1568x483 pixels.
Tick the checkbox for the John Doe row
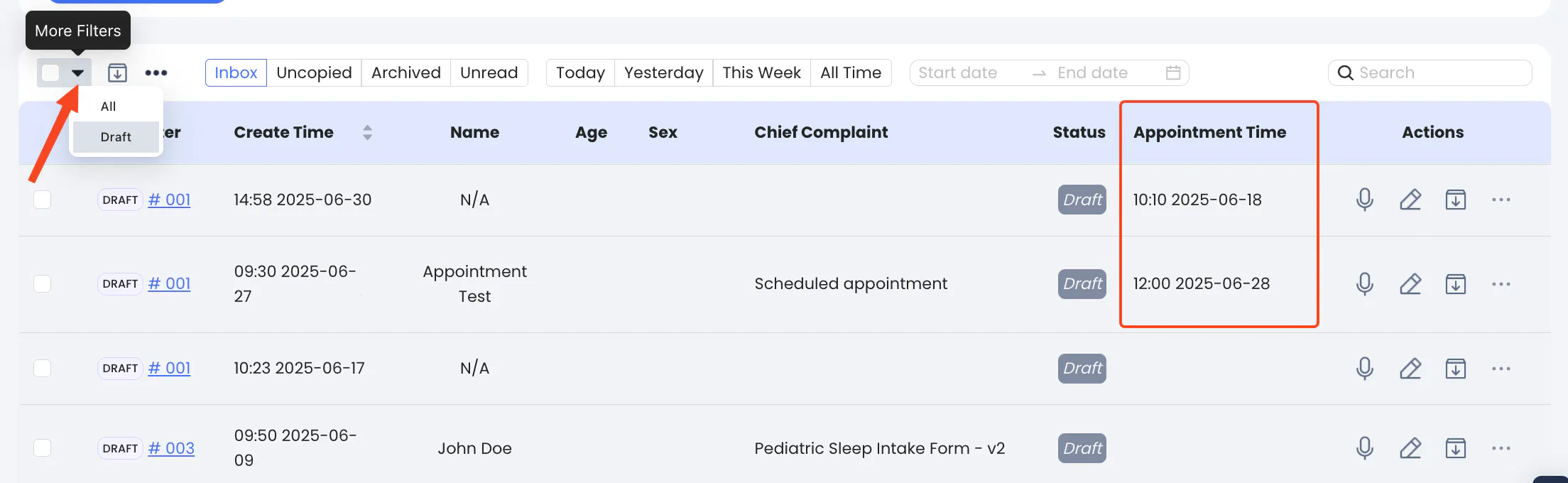[x=43, y=448]
